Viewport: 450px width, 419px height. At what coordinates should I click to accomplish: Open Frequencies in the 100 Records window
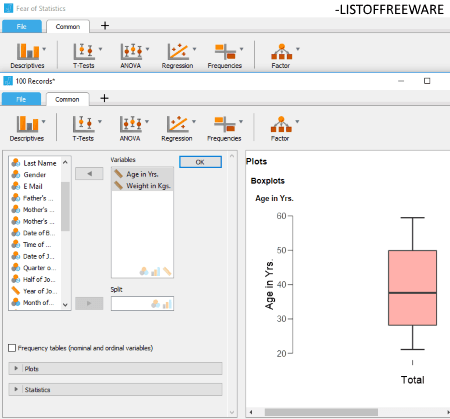point(224,128)
